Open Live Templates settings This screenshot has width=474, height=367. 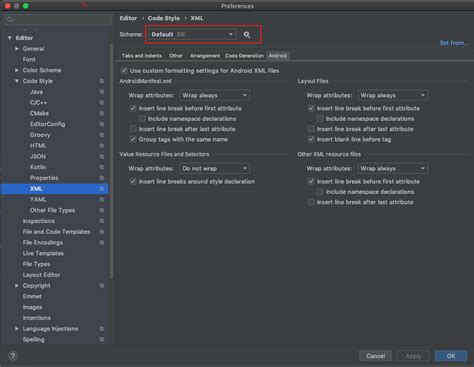click(43, 253)
